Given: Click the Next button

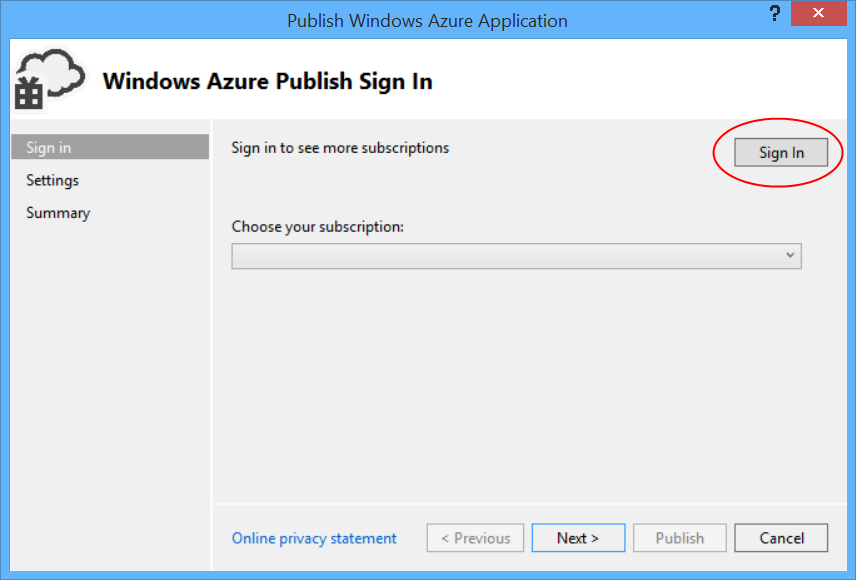Looking at the screenshot, I should click(578, 537).
